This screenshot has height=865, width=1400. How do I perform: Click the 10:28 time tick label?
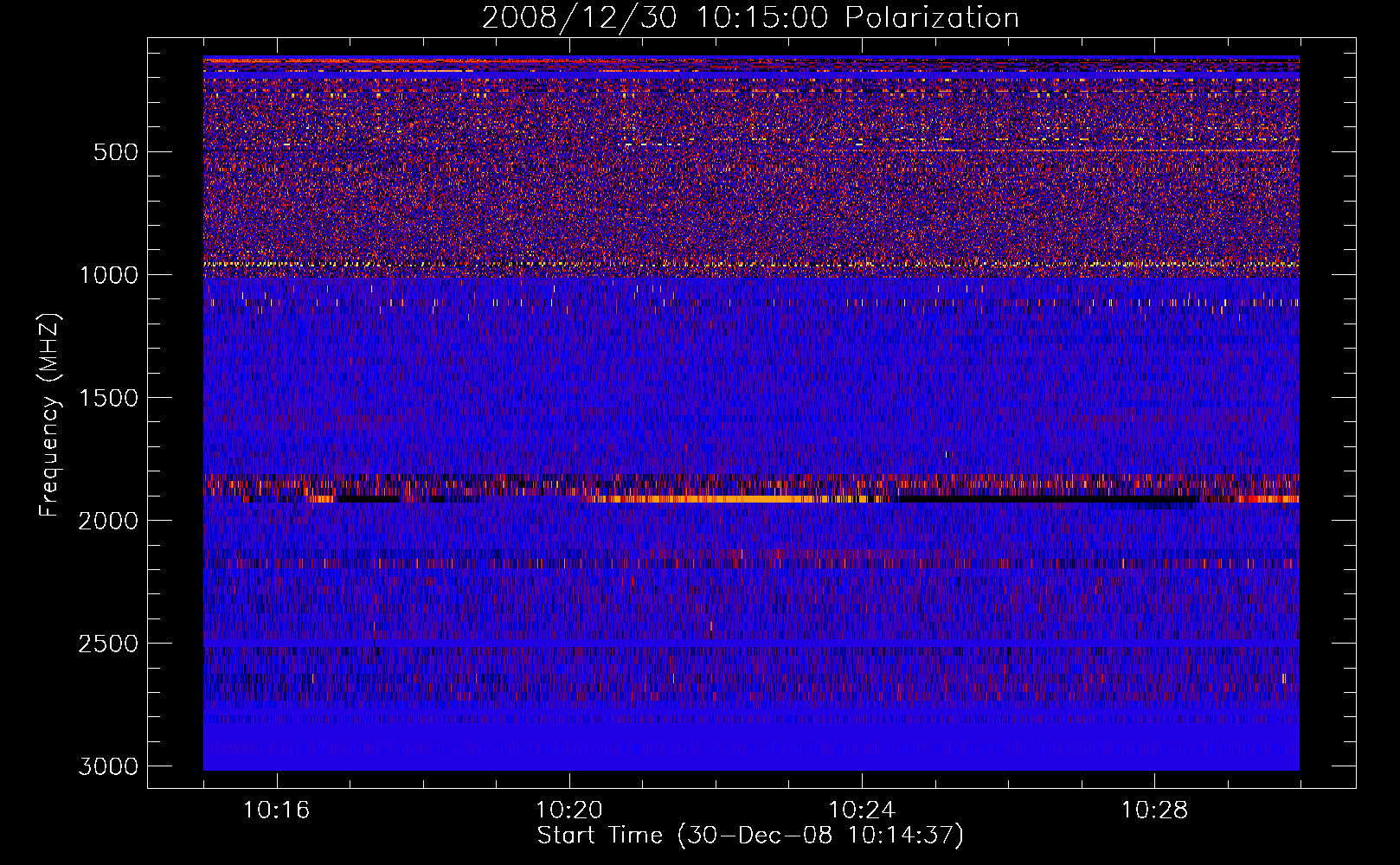pyautogui.click(x=1154, y=811)
